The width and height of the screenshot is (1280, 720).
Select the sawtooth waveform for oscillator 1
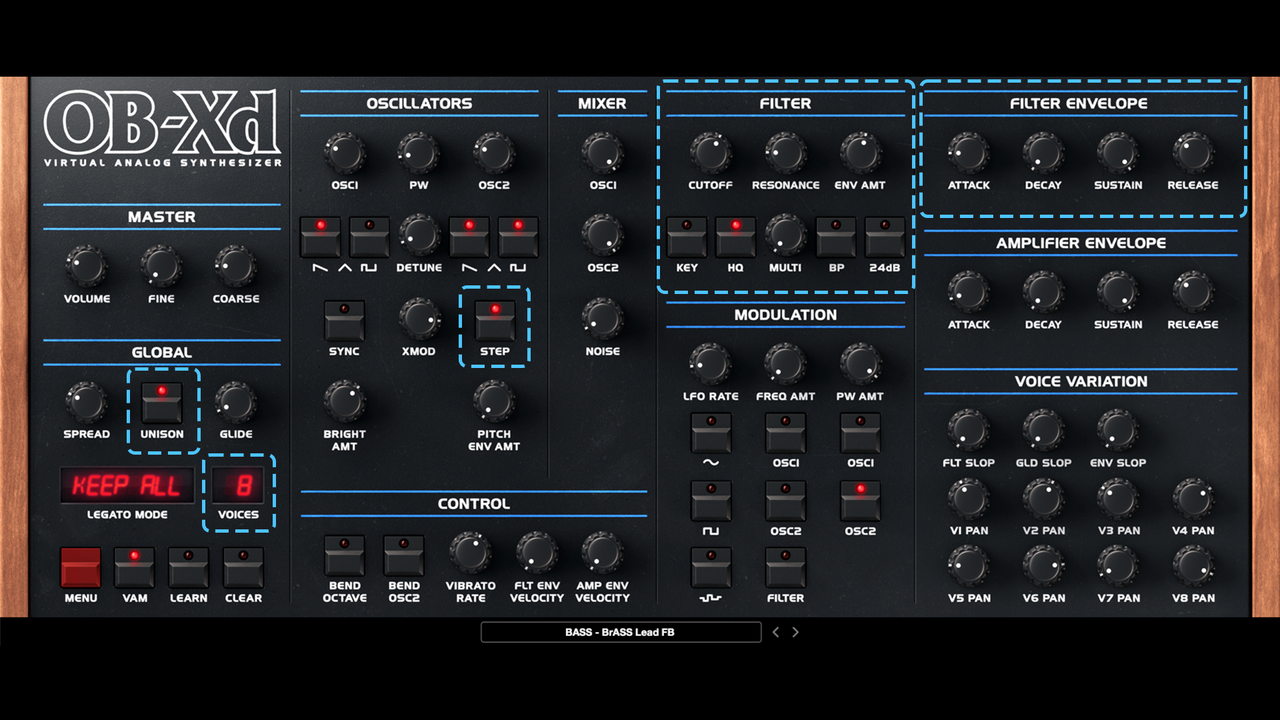click(x=320, y=236)
